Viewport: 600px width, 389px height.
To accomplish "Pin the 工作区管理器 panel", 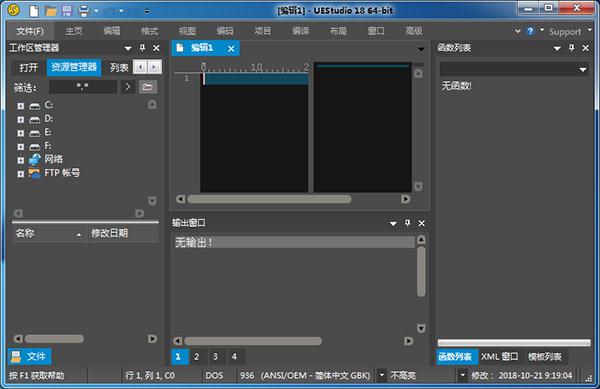I will coord(142,48).
